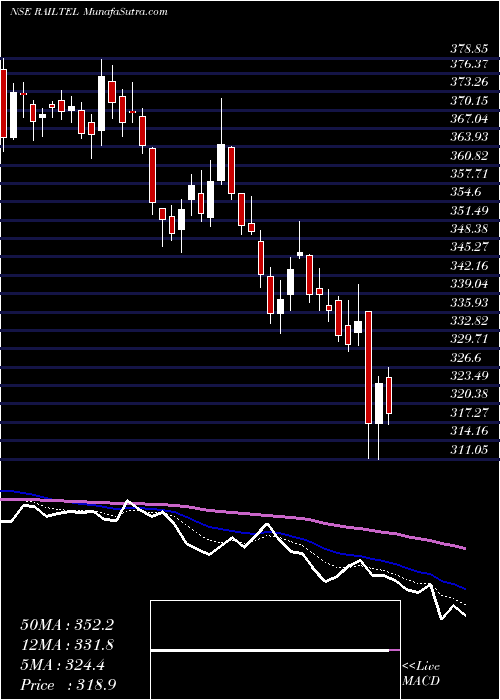Click the 320.38 price axis label
This screenshot has height=700, width=500.
[x=468, y=394]
